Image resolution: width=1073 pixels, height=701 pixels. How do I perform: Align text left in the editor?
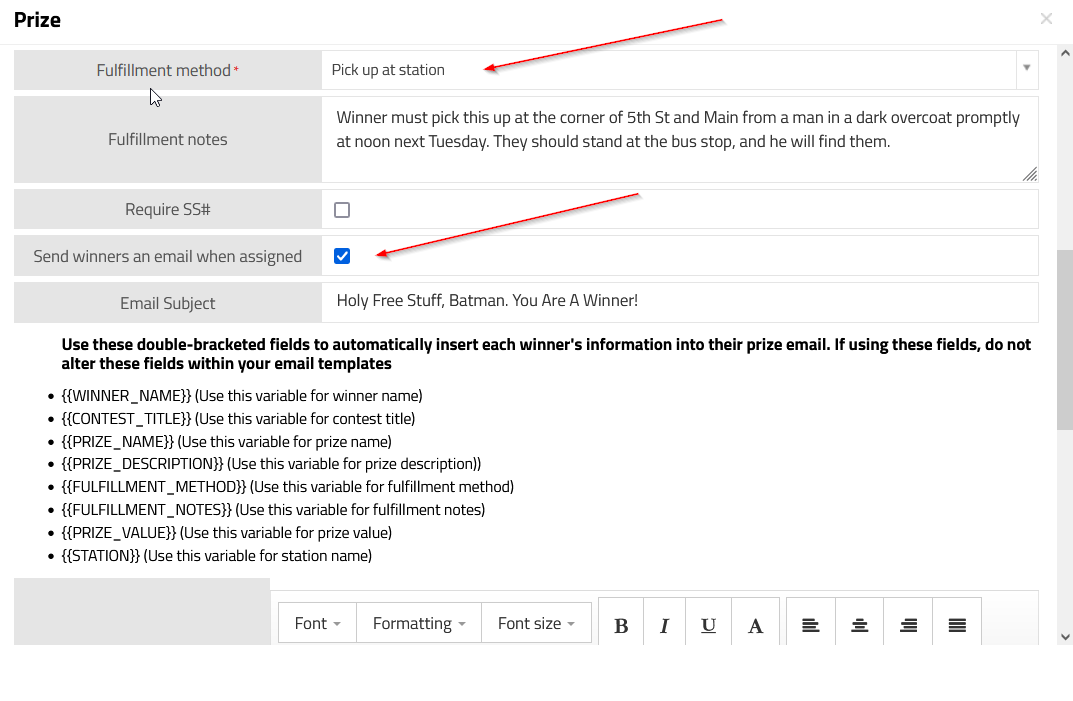coord(811,624)
